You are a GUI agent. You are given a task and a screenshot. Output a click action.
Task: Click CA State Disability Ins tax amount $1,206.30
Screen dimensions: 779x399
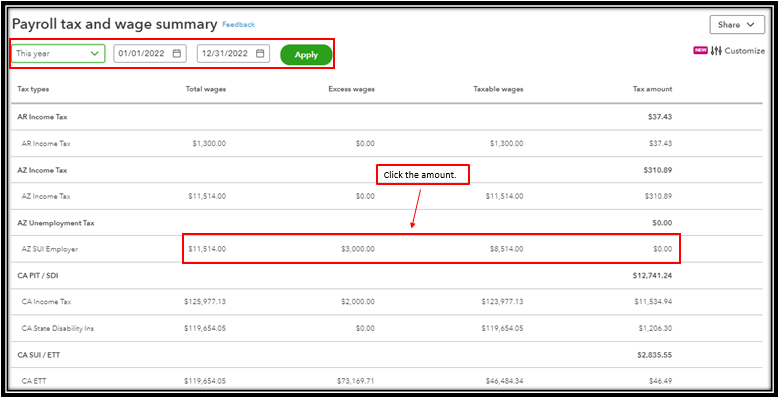655,328
